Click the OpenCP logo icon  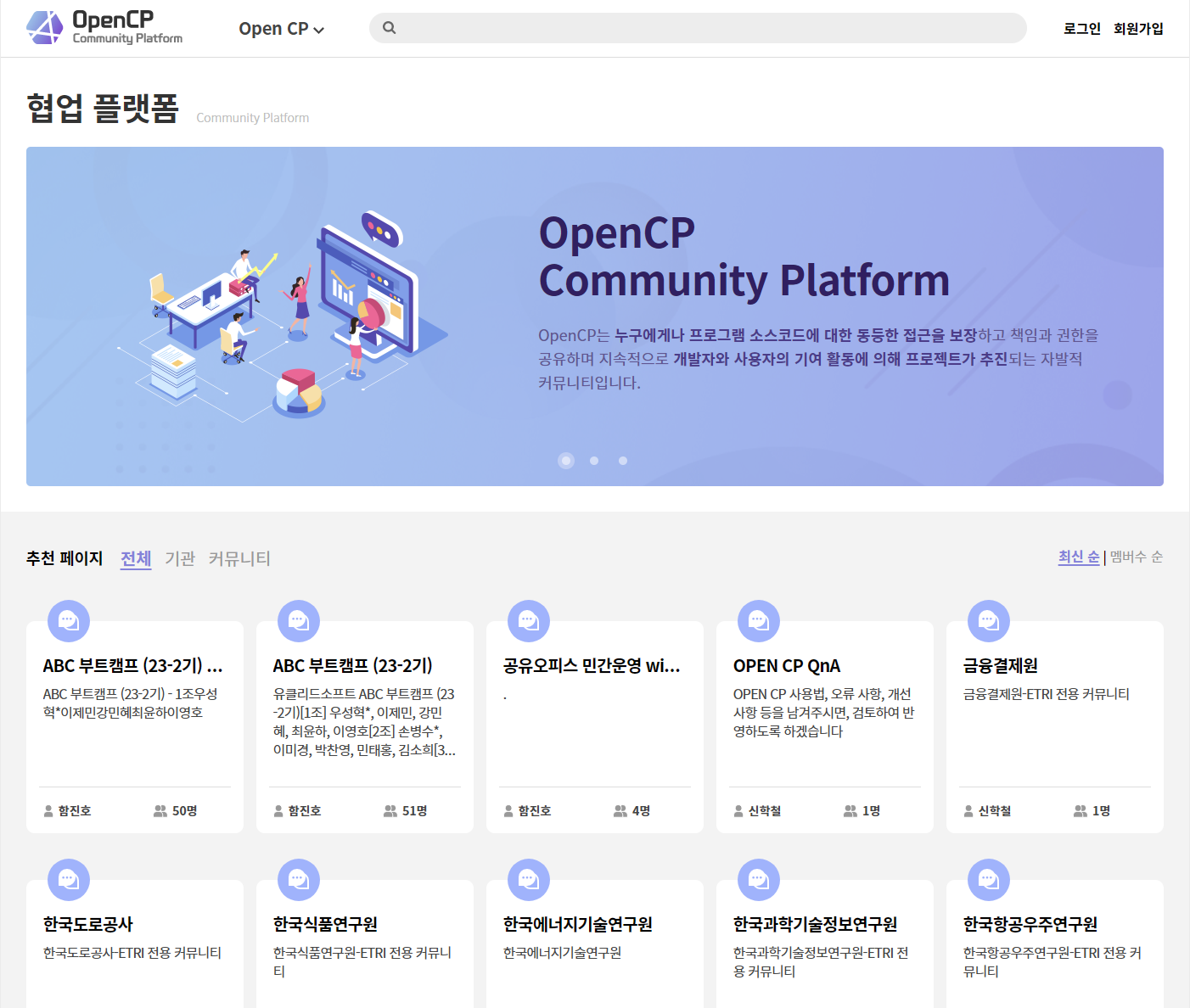pos(45,27)
